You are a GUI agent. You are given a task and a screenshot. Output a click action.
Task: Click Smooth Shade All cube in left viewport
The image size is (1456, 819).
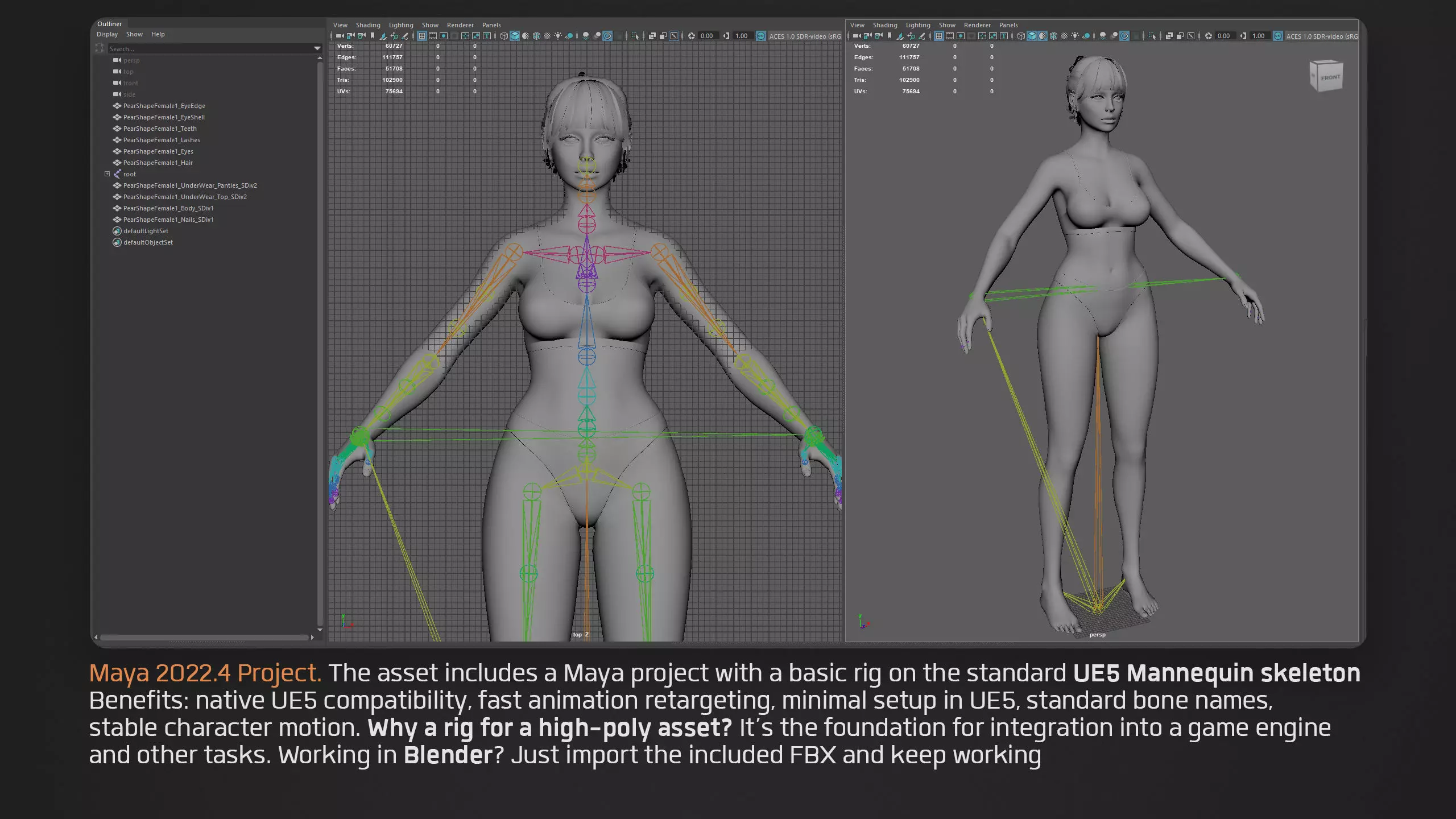tap(515, 36)
